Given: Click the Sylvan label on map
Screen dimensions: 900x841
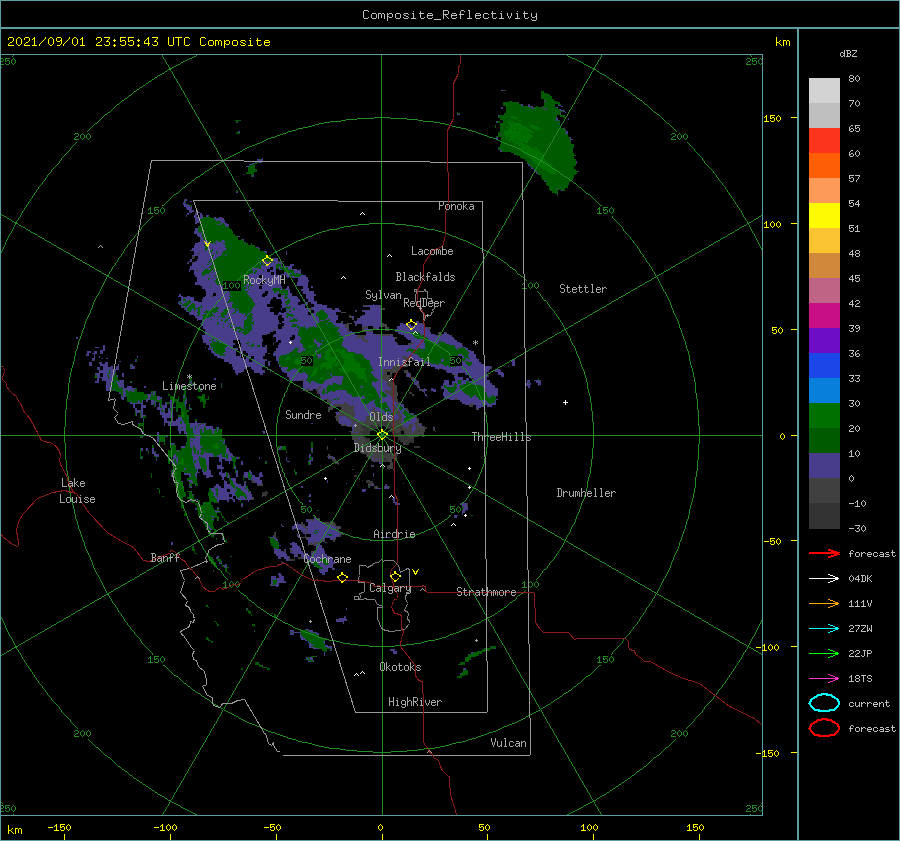Looking at the screenshot, I should click(383, 295).
